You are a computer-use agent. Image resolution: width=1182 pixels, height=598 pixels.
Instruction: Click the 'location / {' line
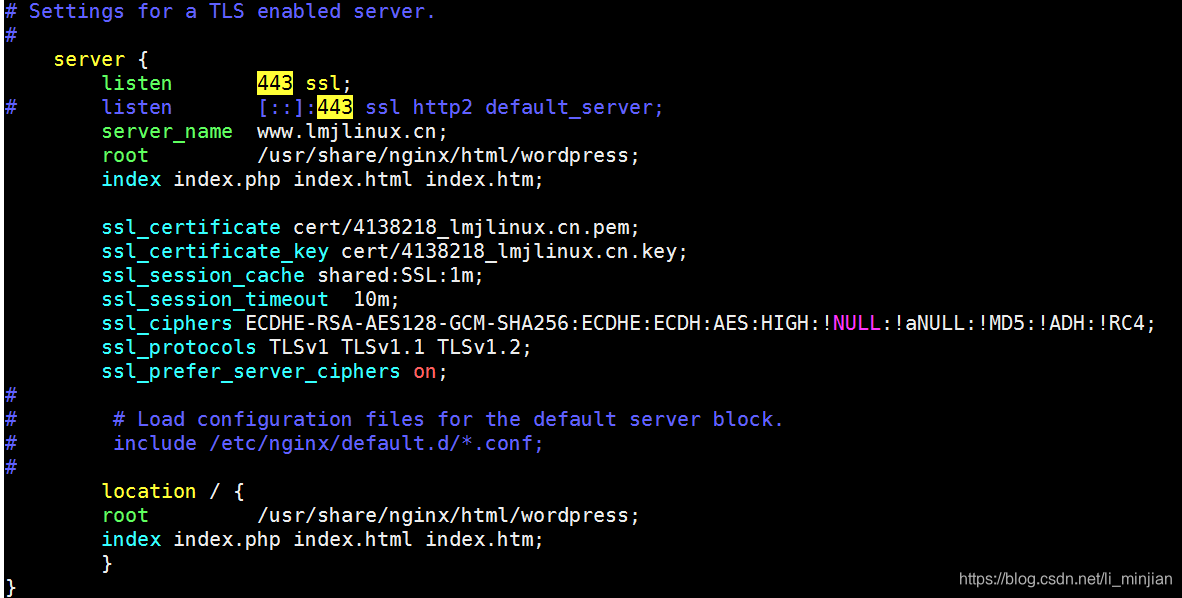(x=173, y=492)
